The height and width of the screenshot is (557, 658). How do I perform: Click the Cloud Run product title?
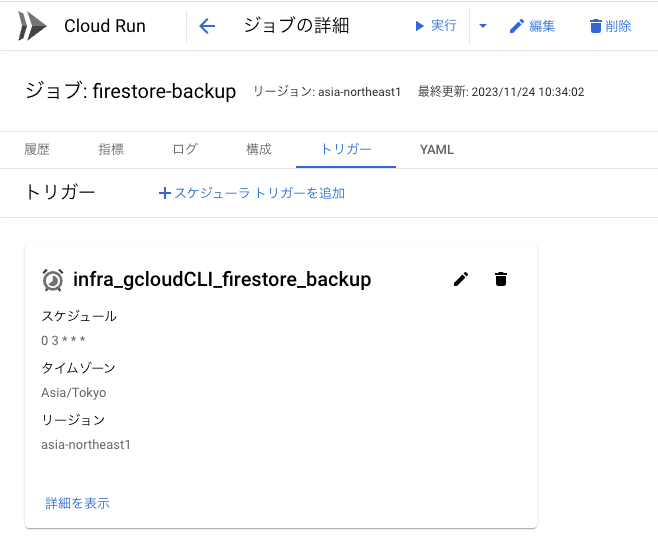105,26
